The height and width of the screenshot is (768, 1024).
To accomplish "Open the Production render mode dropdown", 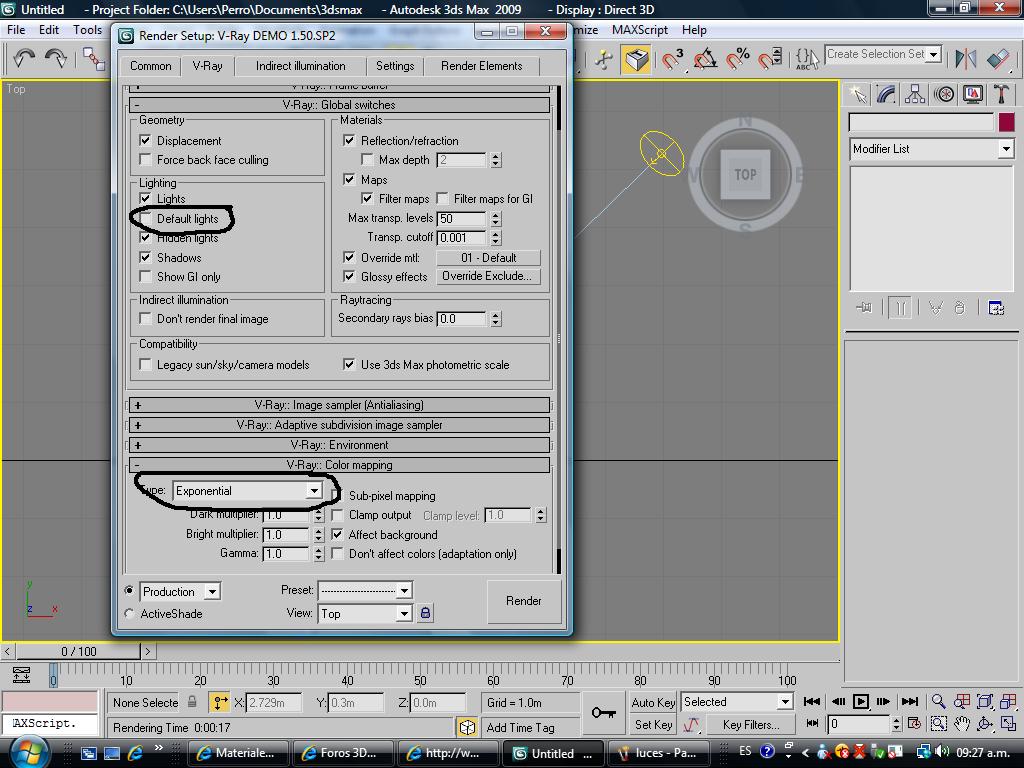I will point(180,592).
